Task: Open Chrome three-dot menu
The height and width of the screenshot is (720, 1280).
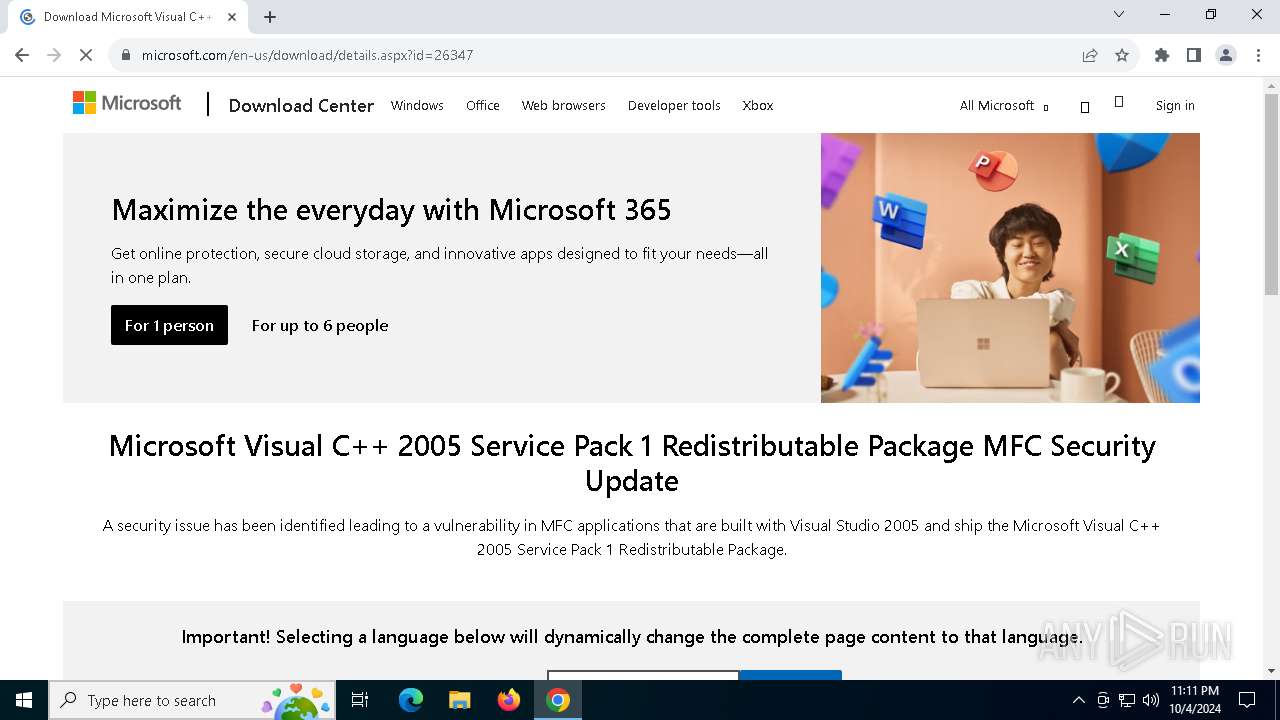Action: pos(1258,55)
